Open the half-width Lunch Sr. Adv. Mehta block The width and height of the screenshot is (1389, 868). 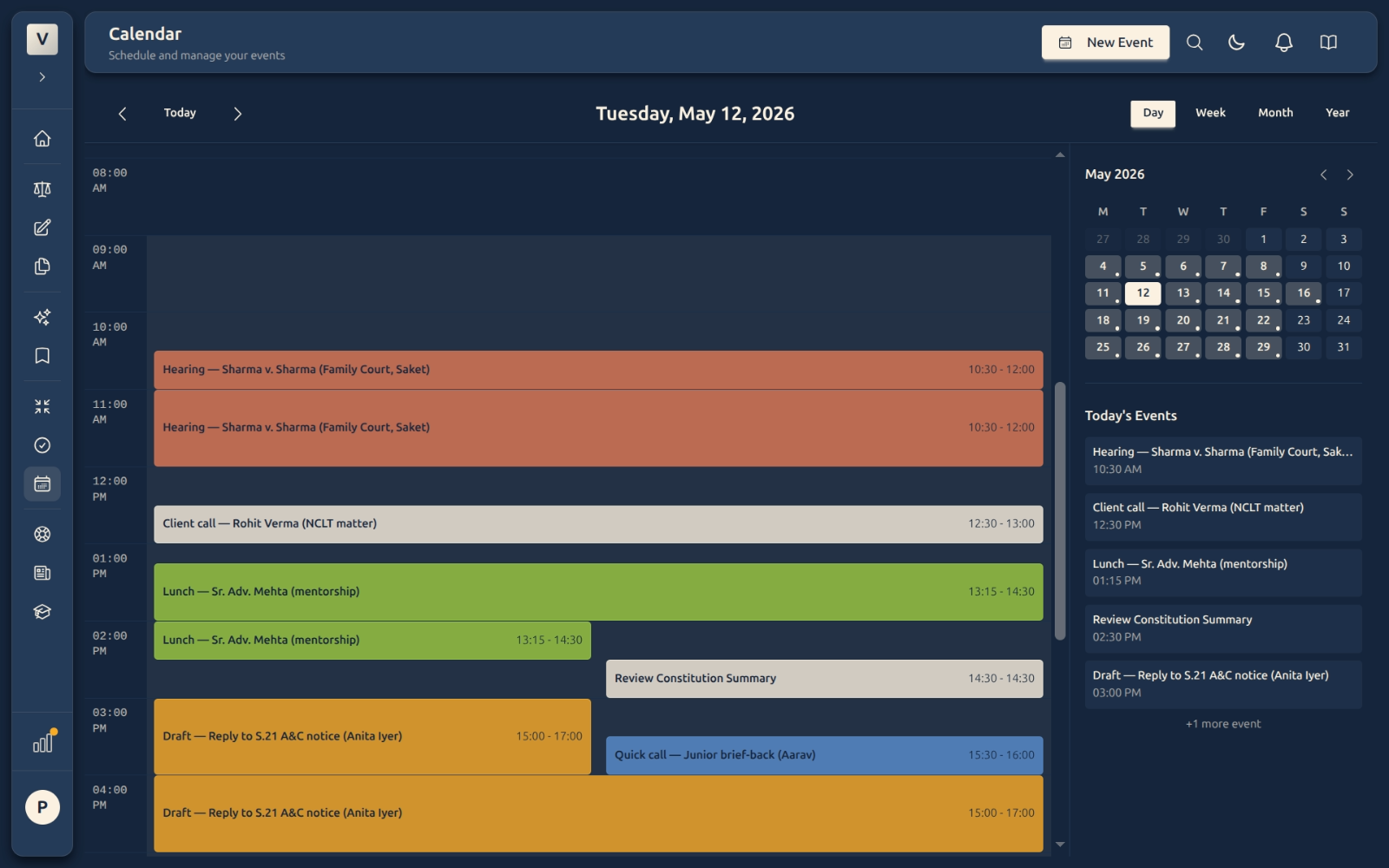click(x=372, y=641)
